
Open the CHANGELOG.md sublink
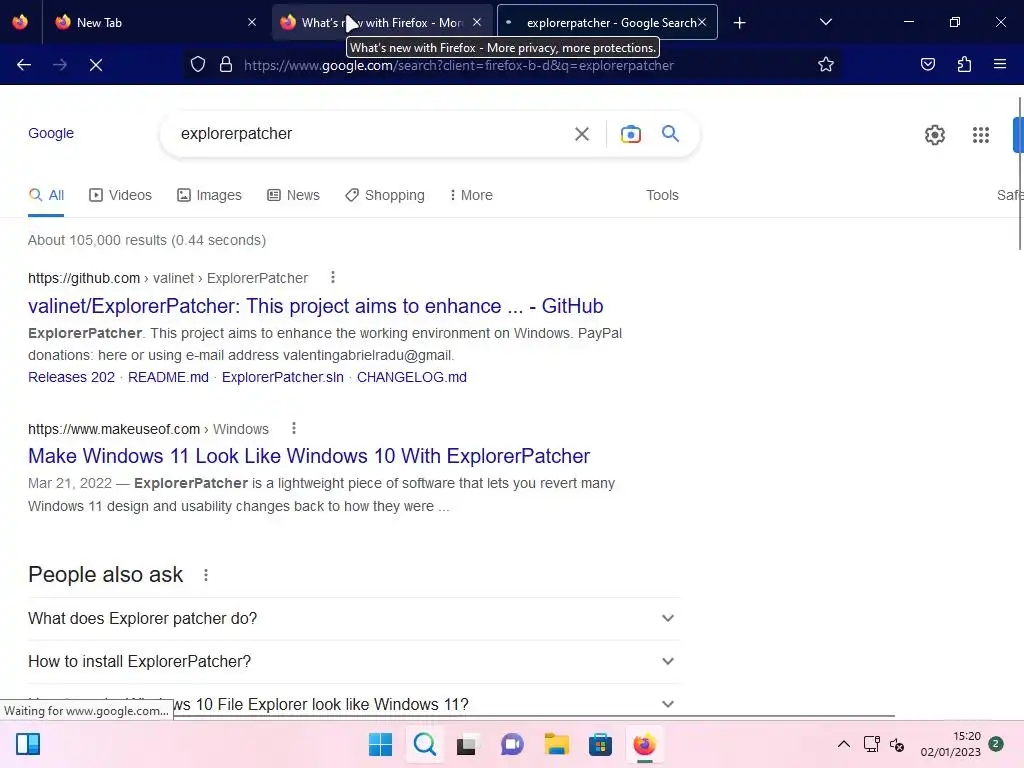click(411, 377)
